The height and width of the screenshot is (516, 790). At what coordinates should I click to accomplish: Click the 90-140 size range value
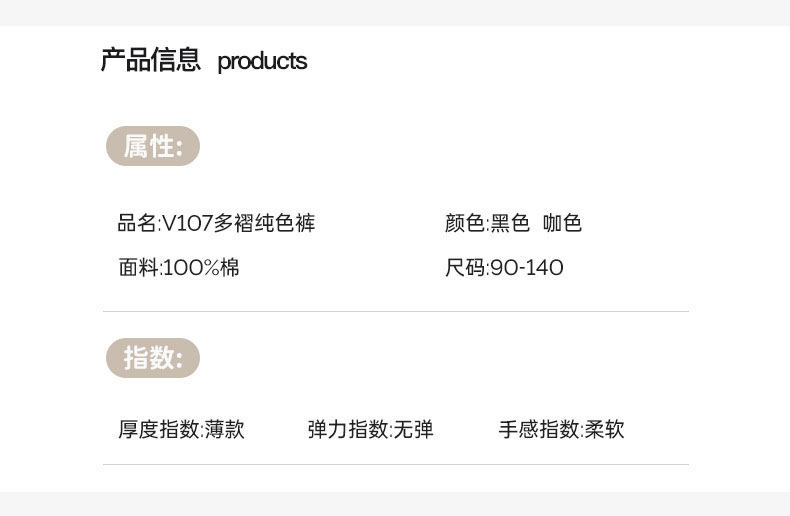tap(526, 268)
